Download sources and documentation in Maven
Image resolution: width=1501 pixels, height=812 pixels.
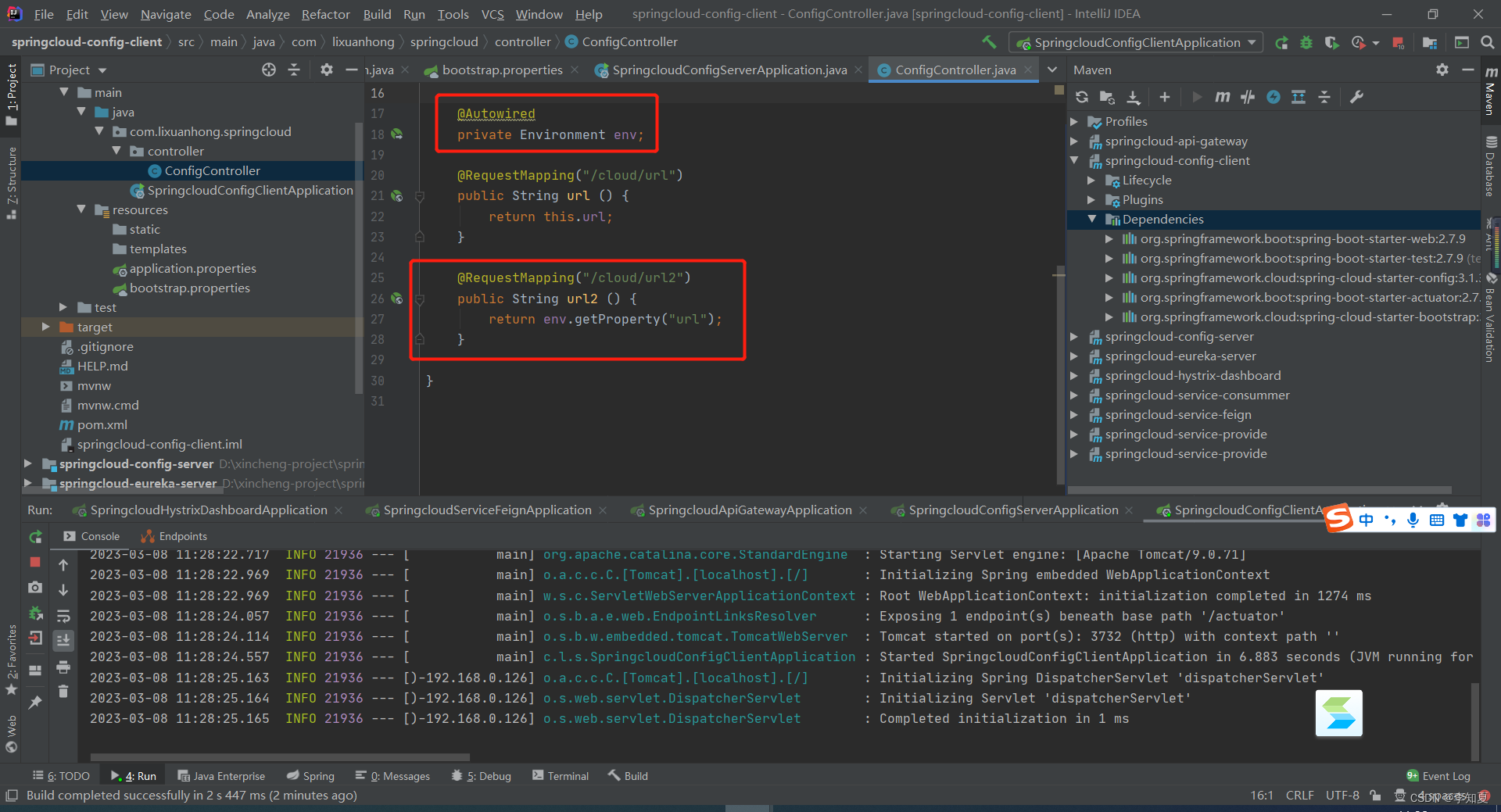point(1133,97)
